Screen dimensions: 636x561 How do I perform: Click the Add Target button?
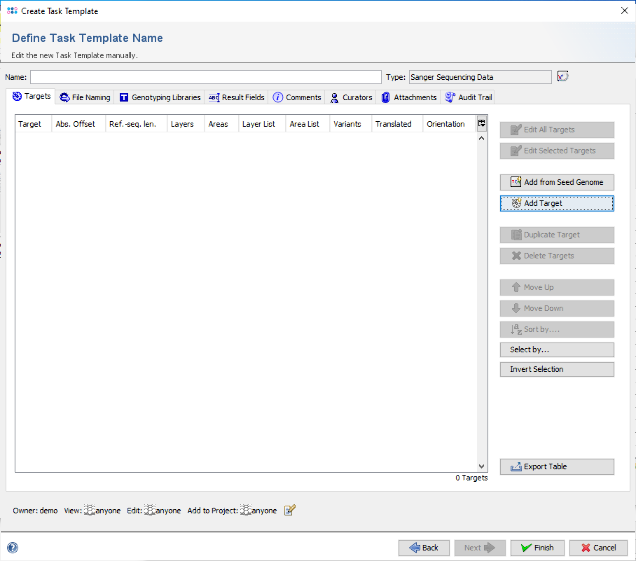(x=557, y=203)
